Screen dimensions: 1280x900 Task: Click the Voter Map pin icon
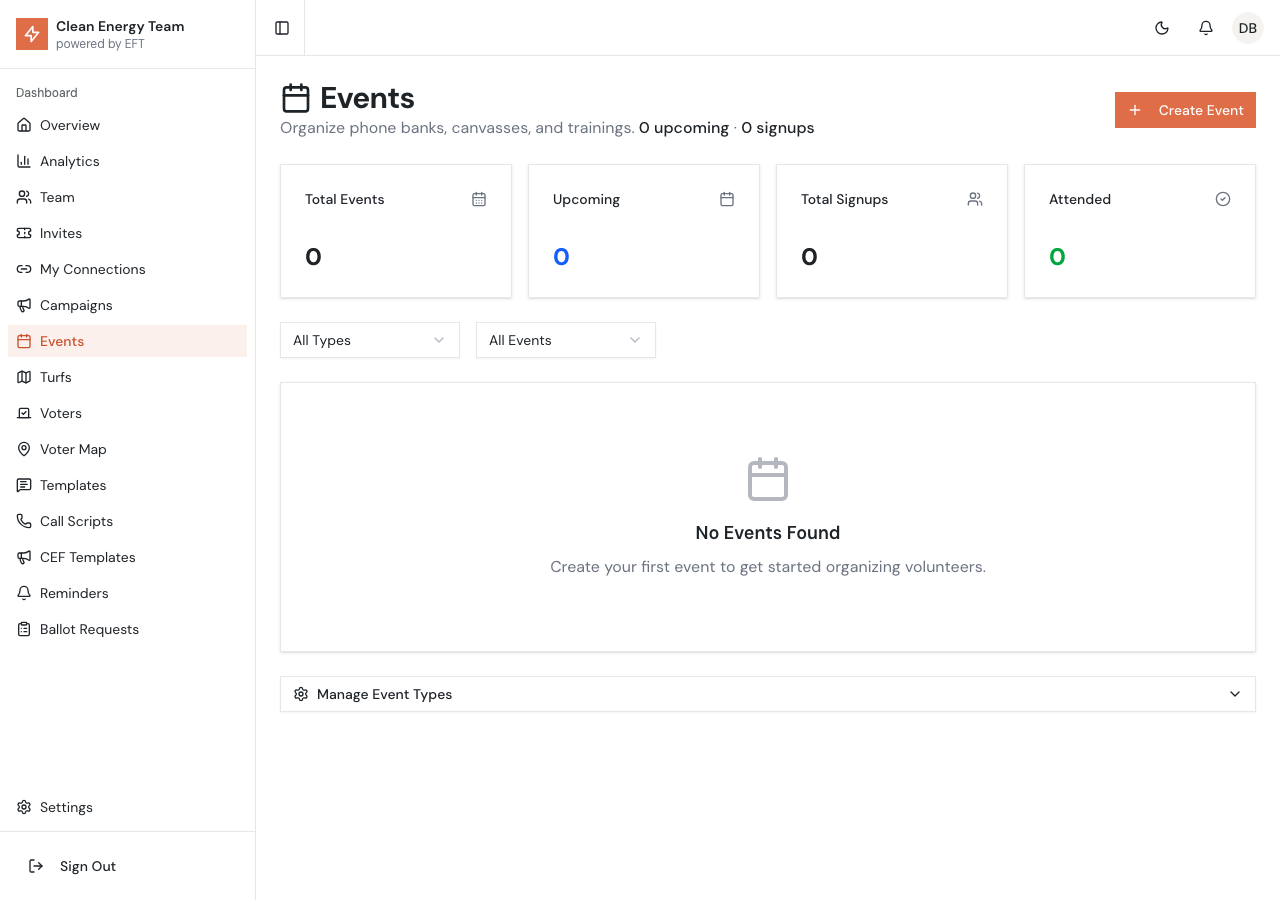24,449
